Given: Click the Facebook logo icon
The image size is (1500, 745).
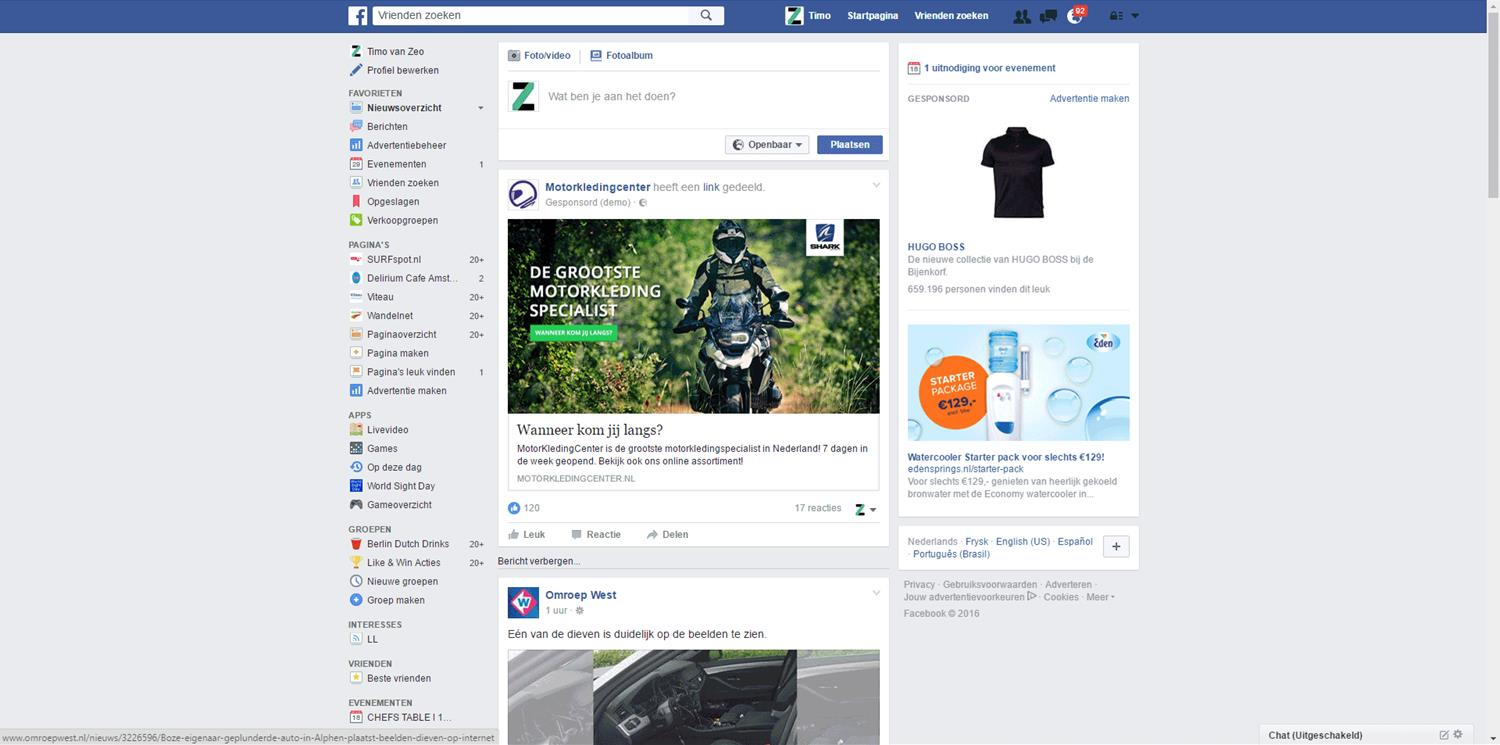Looking at the screenshot, I should click(x=358, y=16).
